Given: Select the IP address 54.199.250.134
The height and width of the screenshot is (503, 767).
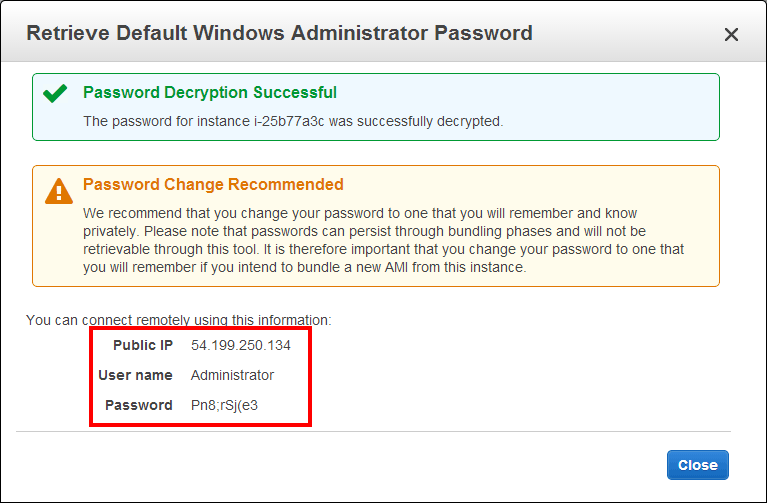Looking at the screenshot, I should [x=241, y=346].
